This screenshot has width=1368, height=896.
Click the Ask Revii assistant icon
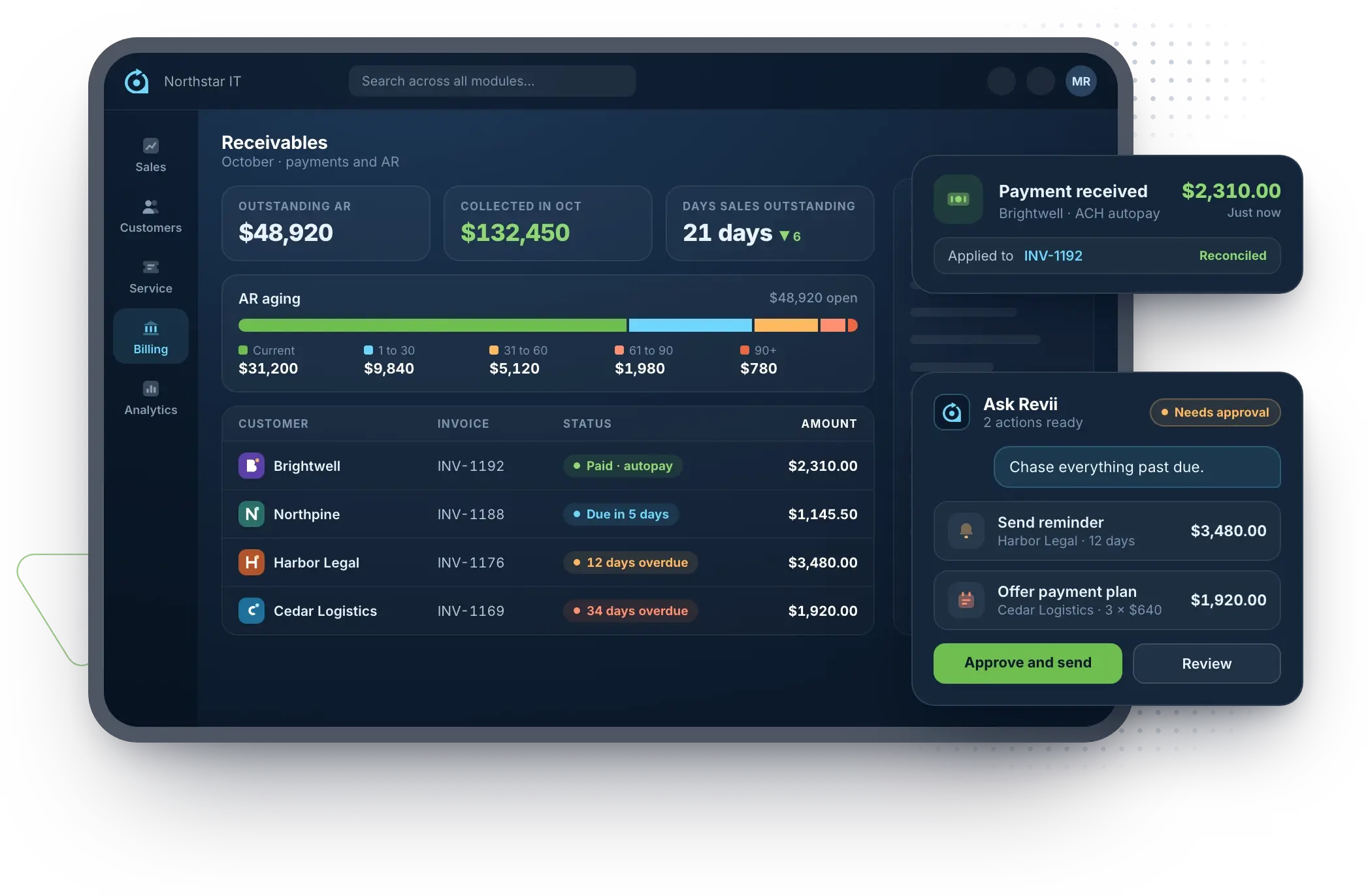(x=952, y=412)
